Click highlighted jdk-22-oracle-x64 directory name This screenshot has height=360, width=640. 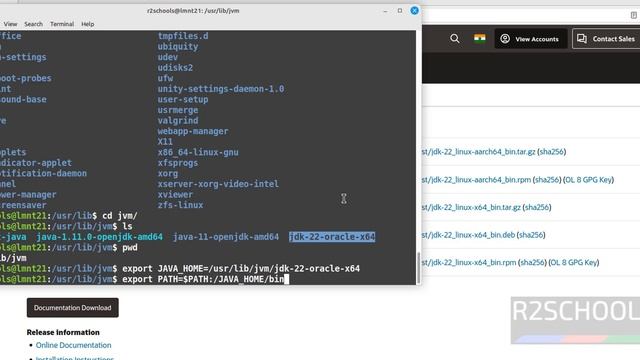click(332, 237)
